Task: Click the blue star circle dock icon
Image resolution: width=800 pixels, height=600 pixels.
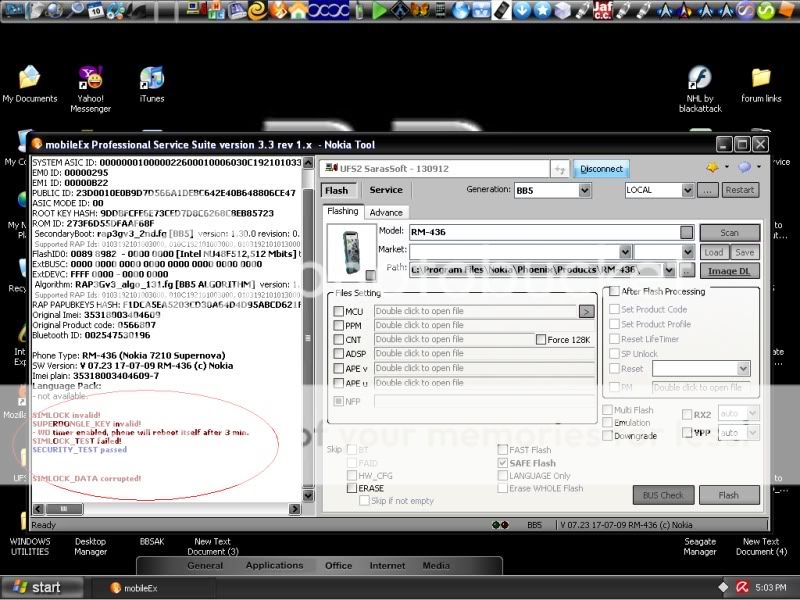Action: 542,10
